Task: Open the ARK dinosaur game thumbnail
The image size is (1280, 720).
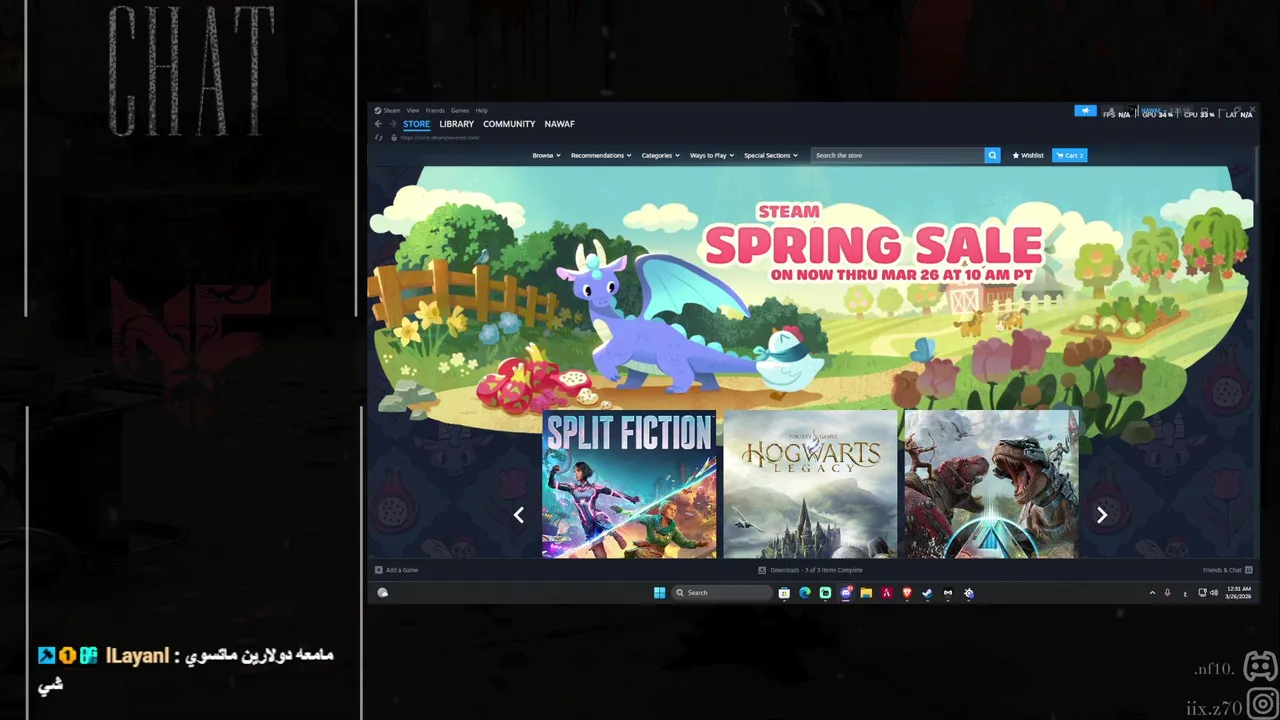Action: (991, 484)
